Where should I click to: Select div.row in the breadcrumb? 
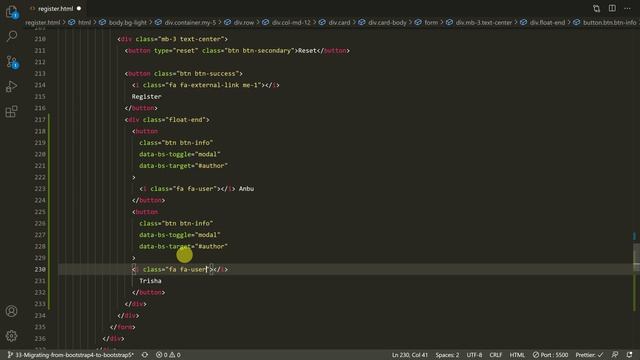244,22
